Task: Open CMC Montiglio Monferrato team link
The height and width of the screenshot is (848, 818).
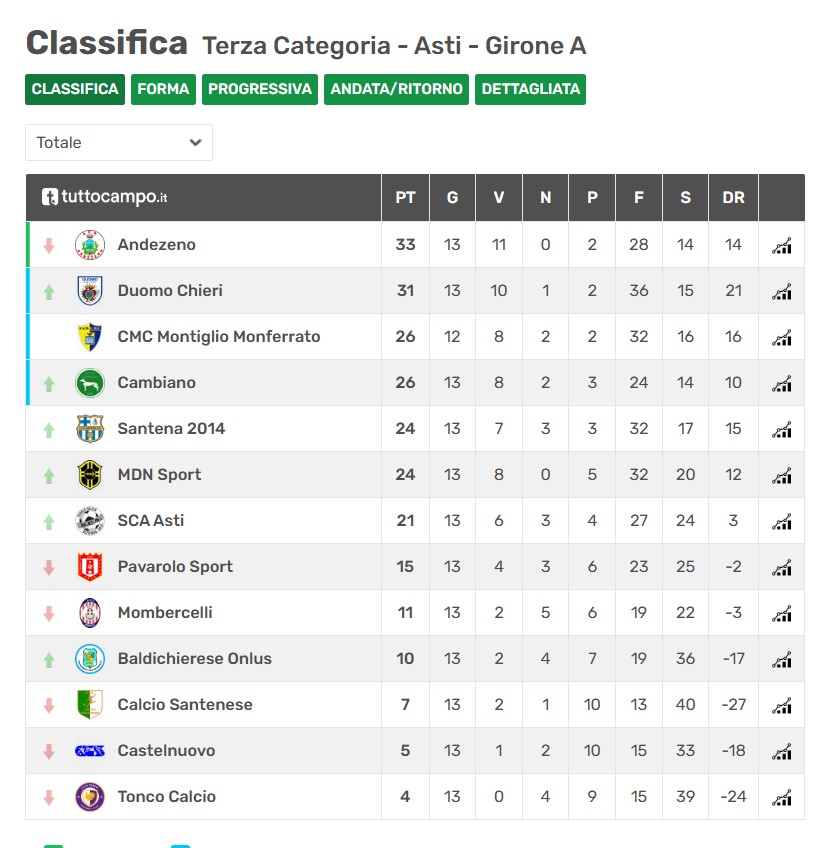Action: (x=219, y=337)
